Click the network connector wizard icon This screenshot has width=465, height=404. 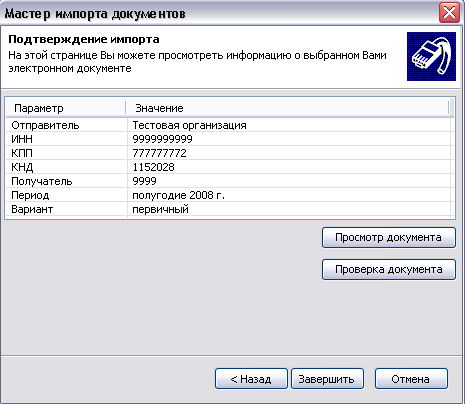pos(431,56)
